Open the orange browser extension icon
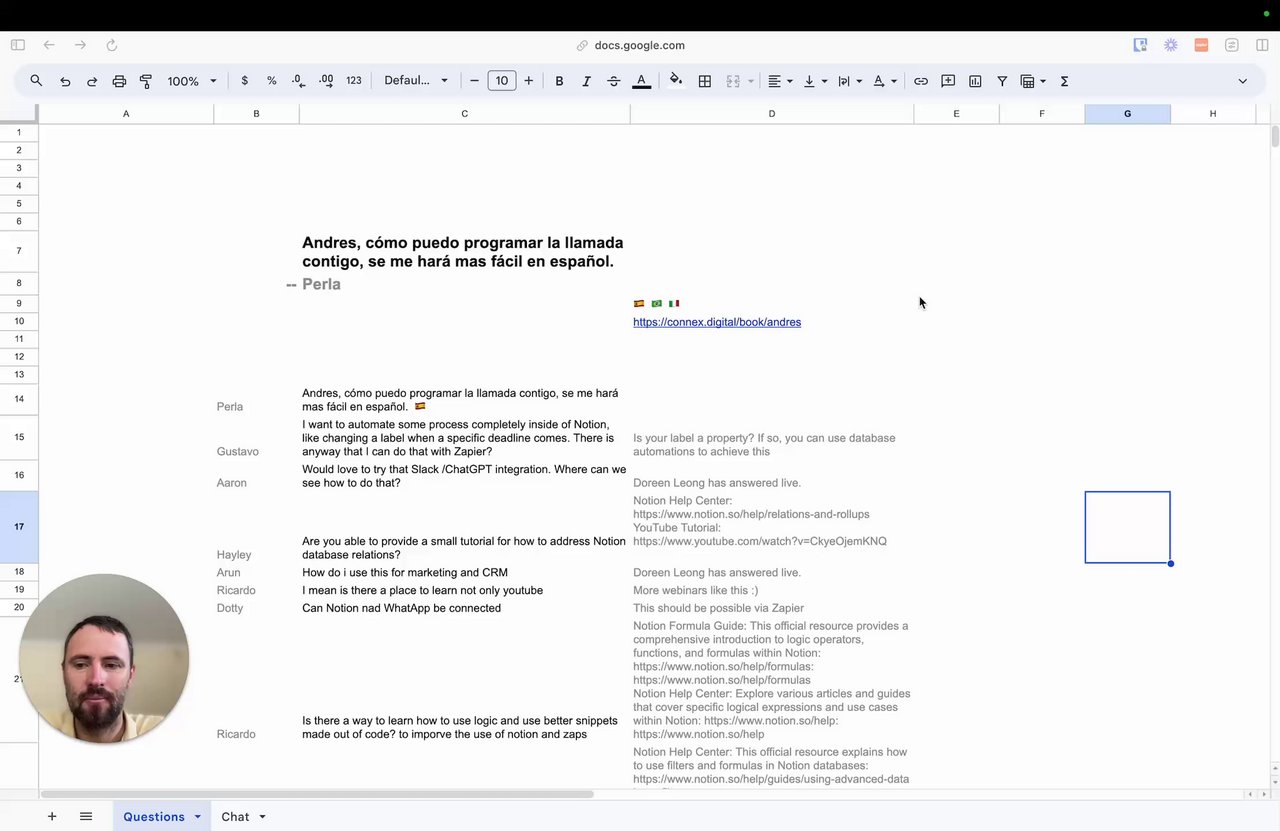The width and height of the screenshot is (1280, 831). click(x=1201, y=45)
